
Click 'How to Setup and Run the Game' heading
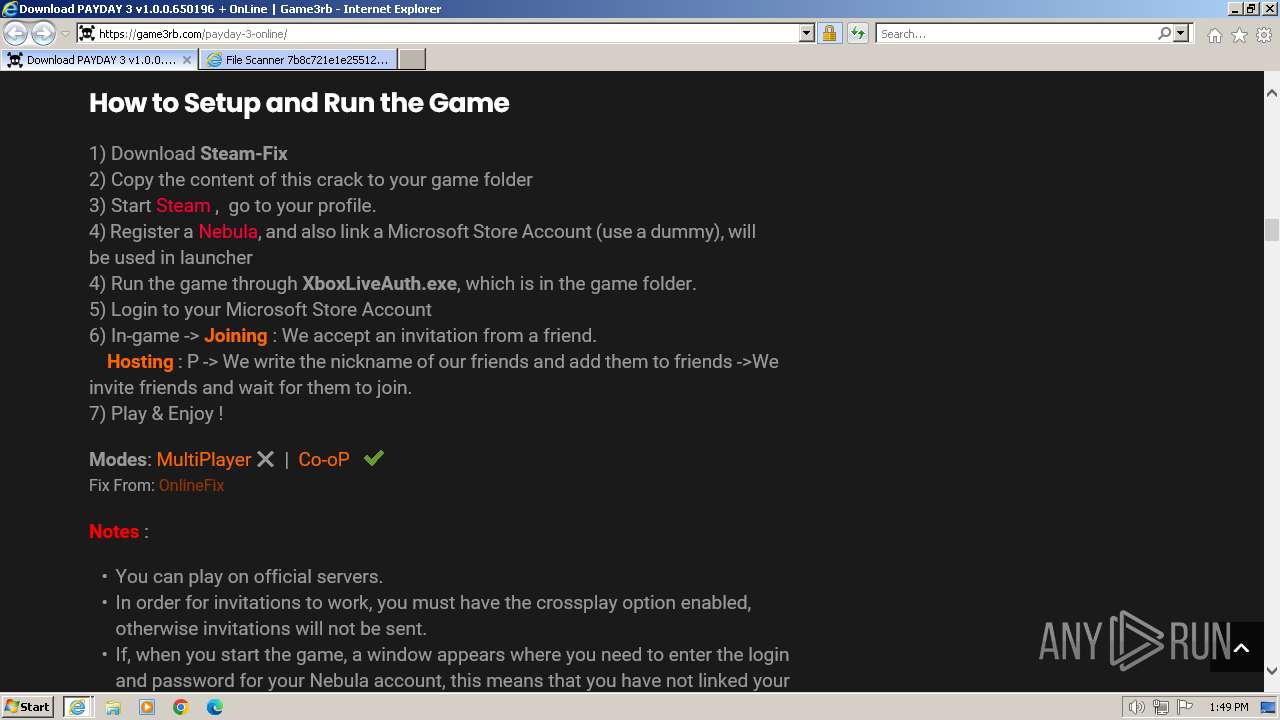[x=299, y=103]
